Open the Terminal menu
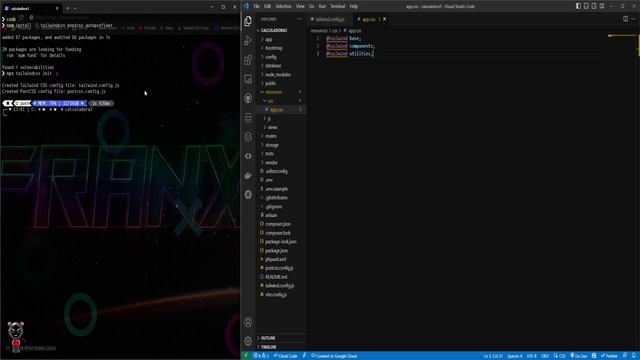640x360 pixels. tap(338, 6)
